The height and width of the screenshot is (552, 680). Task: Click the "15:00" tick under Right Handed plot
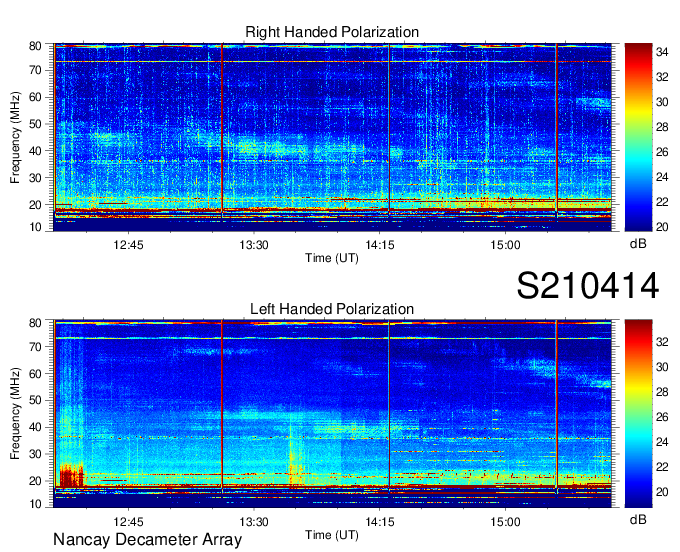pyautogui.click(x=505, y=245)
